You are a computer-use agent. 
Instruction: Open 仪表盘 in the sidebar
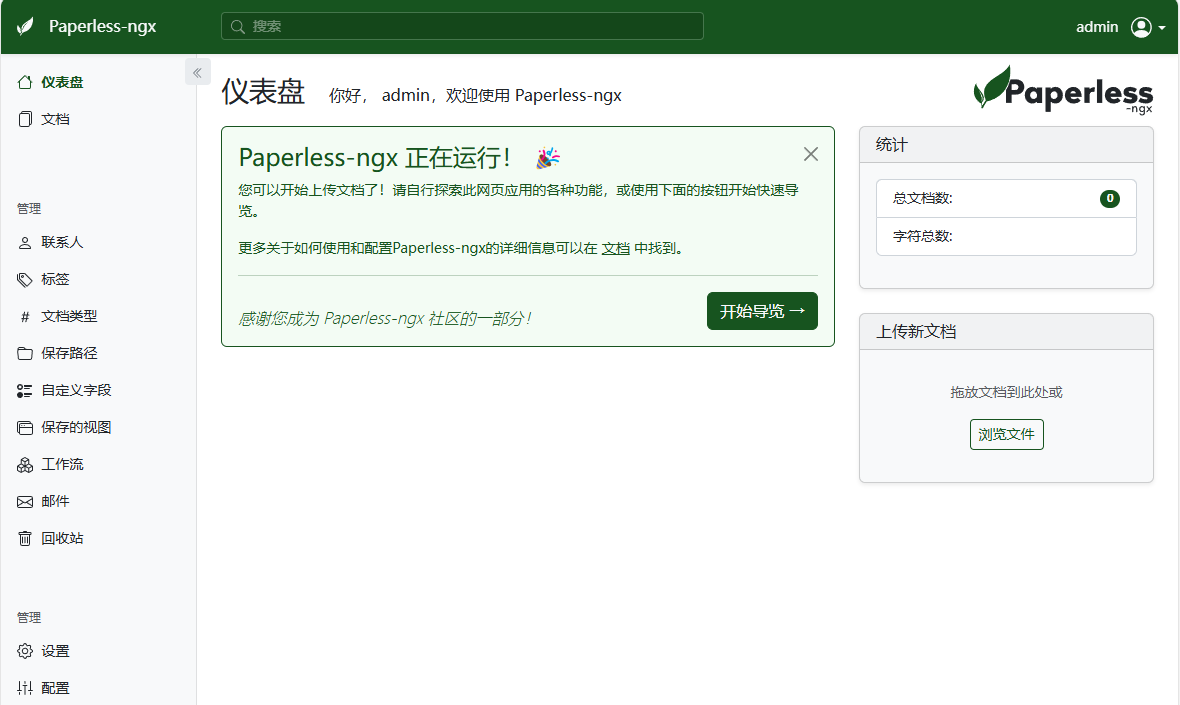[x=62, y=82]
